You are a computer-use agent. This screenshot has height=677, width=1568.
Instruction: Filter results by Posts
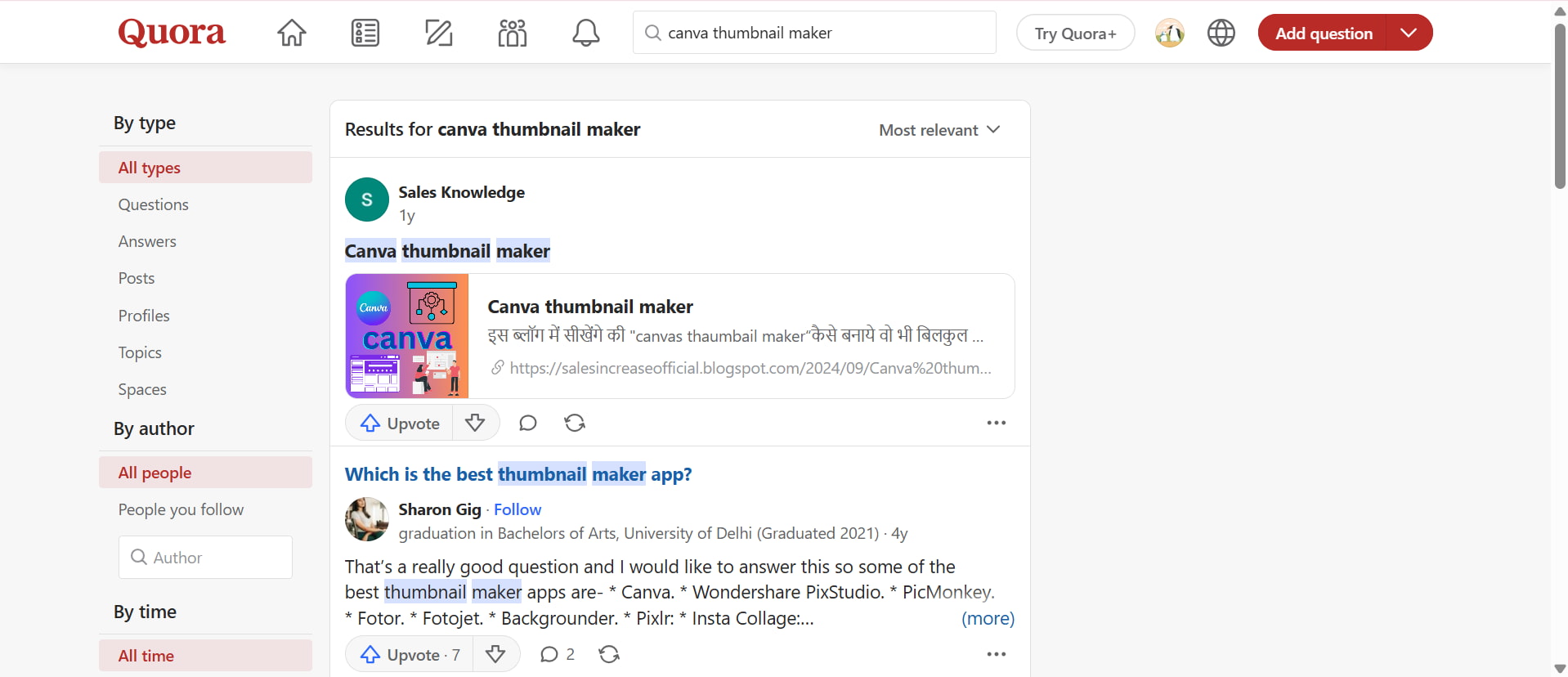(137, 278)
